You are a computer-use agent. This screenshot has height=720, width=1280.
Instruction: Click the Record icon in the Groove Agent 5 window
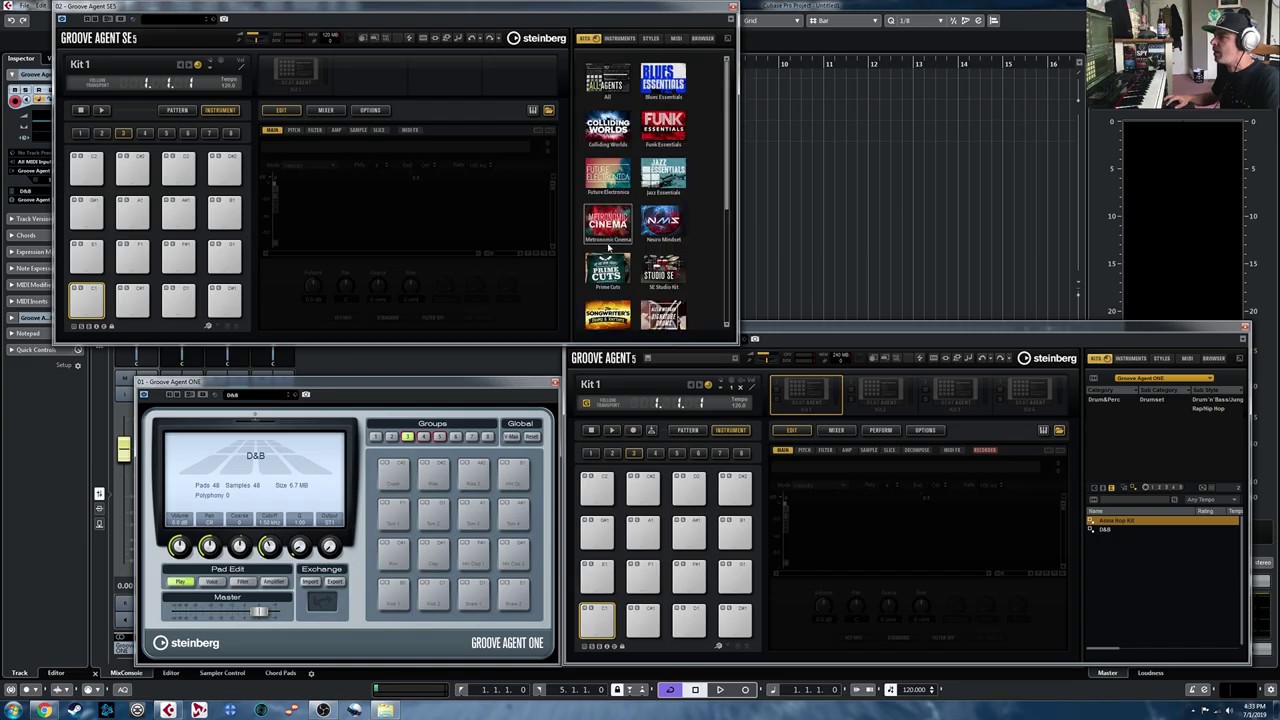pos(632,430)
